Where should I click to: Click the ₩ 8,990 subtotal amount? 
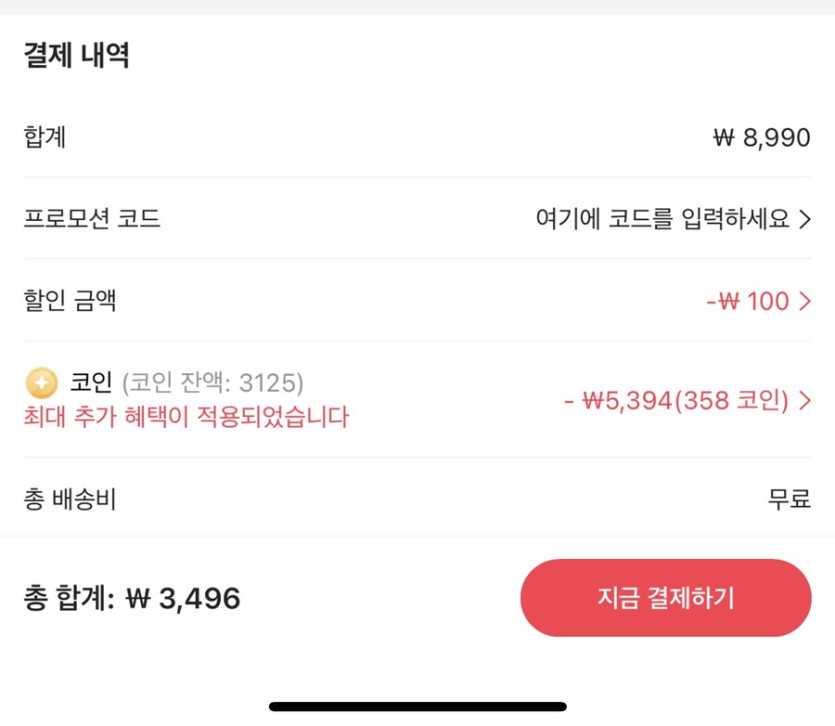coord(761,137)
